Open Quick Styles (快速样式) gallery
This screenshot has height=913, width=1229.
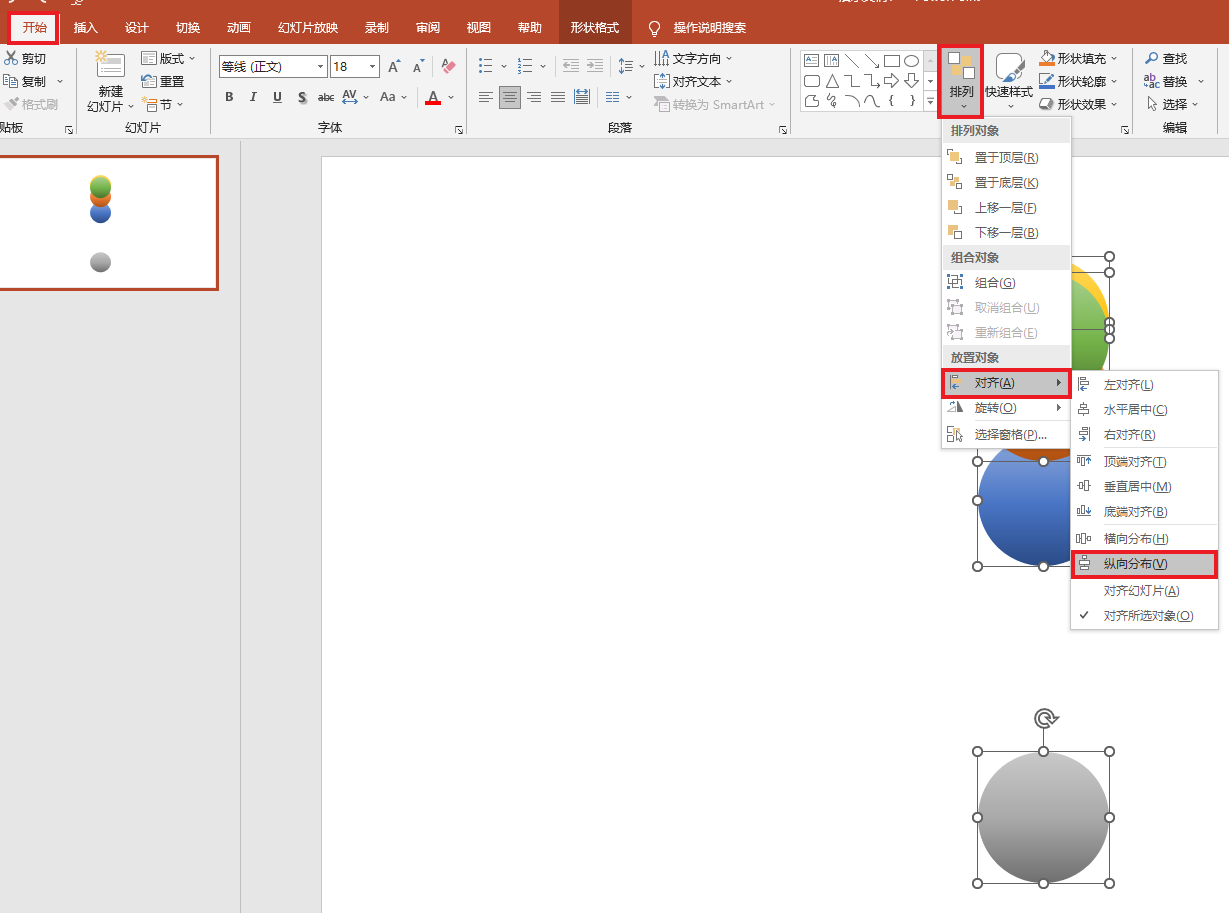pyautogui.click(x=1009, y=80)
